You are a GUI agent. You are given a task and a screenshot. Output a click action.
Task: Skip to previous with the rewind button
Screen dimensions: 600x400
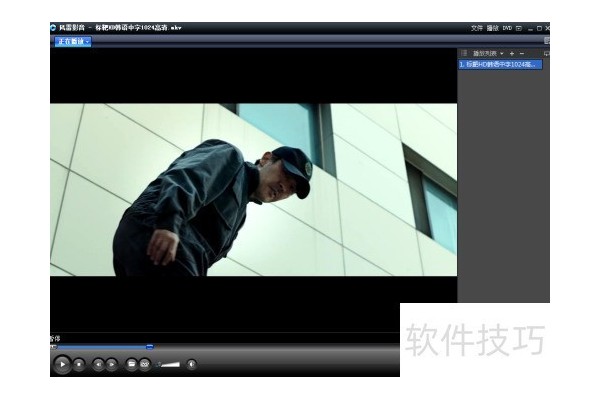click(98, 364)
